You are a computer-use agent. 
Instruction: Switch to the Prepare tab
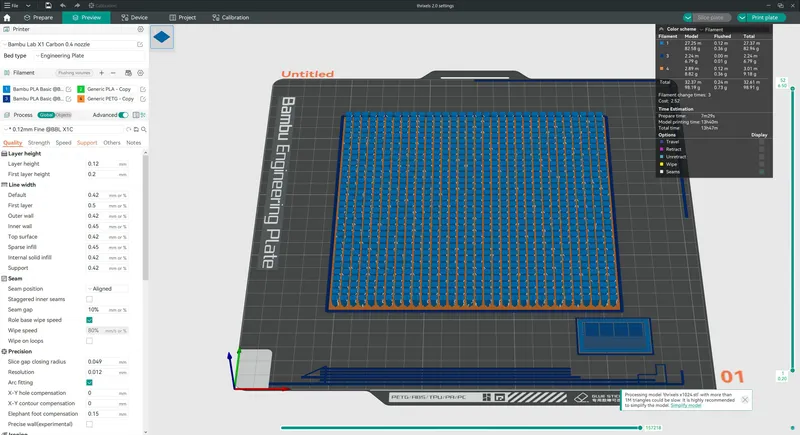(x=39, y=17)
